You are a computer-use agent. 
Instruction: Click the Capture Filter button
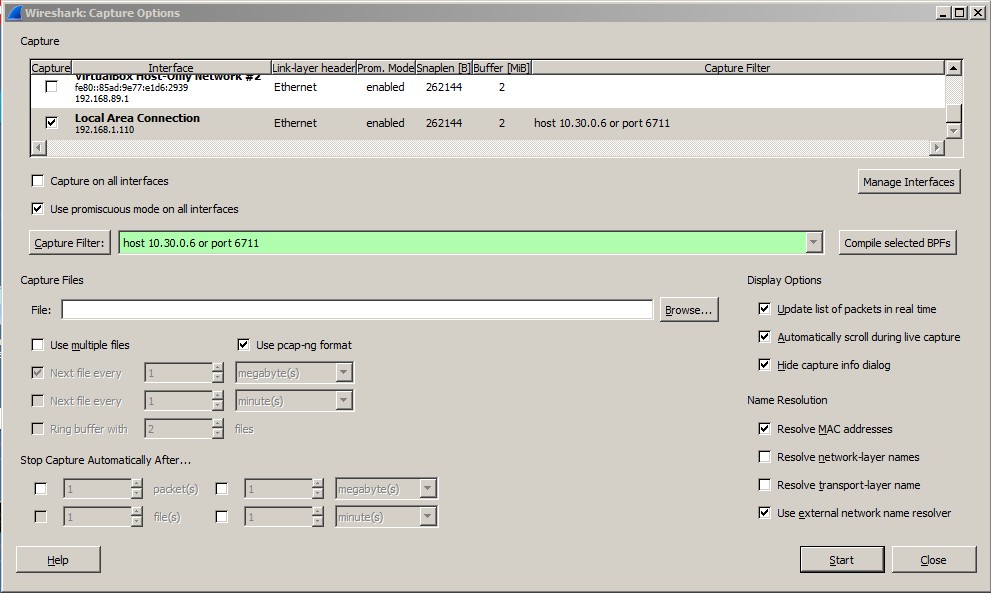70,243
